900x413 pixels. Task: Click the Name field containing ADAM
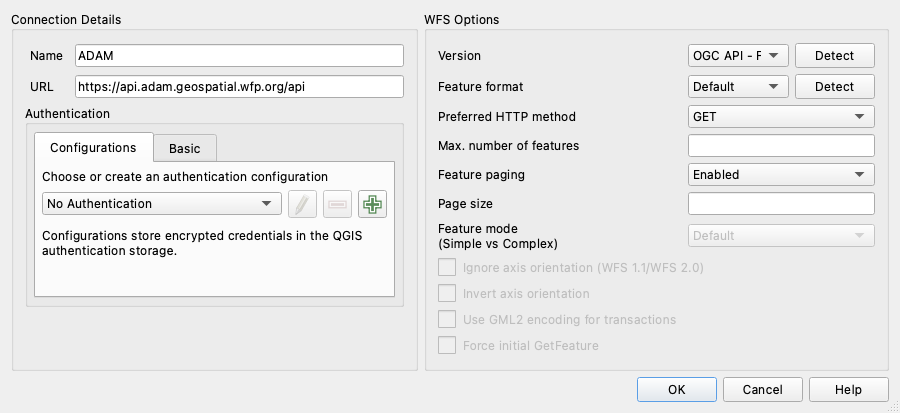tap(239, 56)
